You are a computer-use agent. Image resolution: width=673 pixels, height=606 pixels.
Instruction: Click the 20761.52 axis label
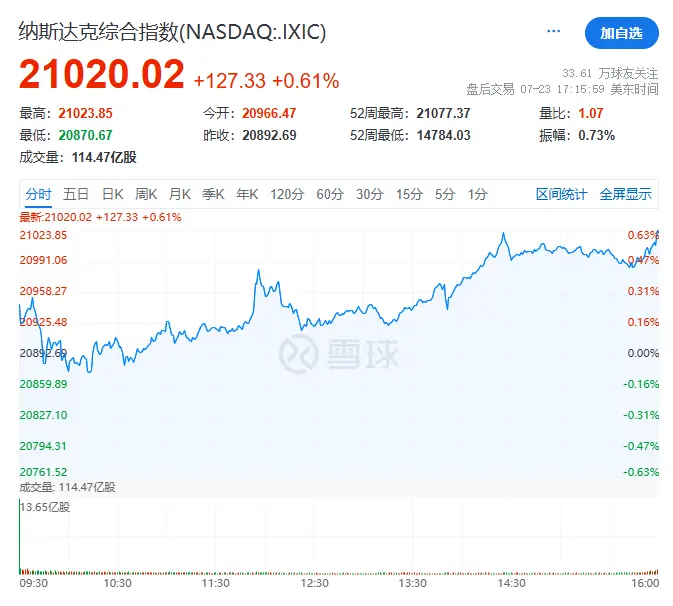pyautogui.click(x=43, y=472)
